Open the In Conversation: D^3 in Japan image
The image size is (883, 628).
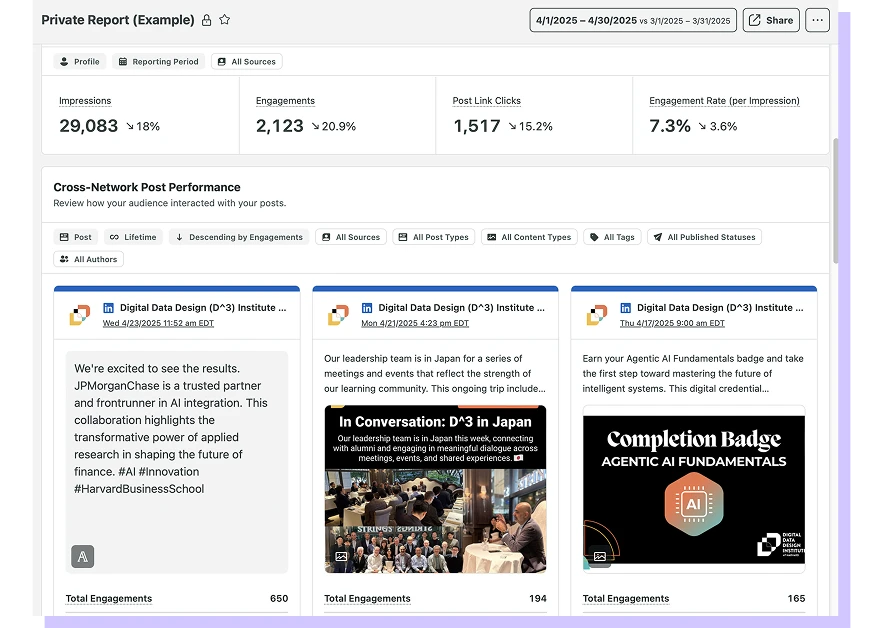click(x=435, y=489)
